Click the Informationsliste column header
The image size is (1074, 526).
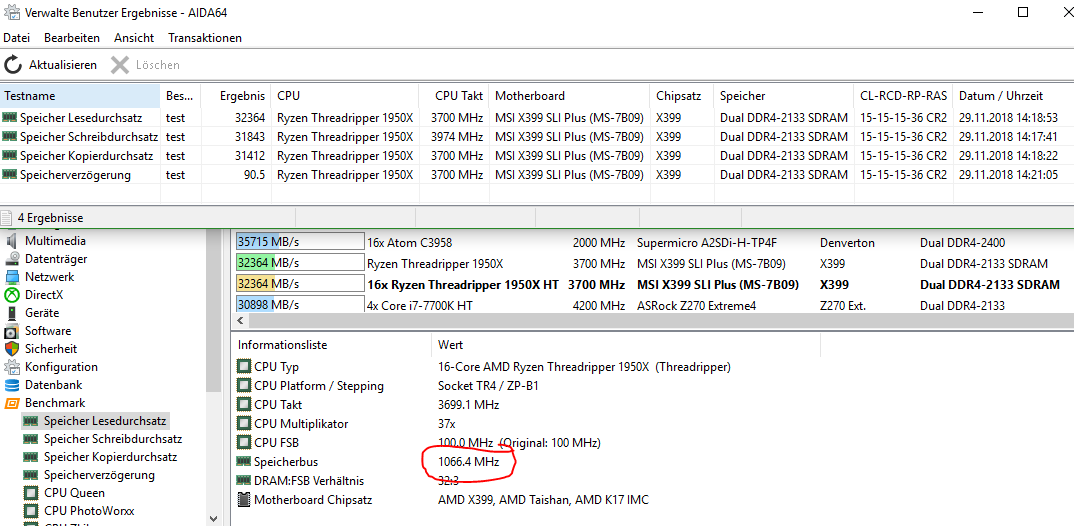pyautogui.click(x=332, y=345)
